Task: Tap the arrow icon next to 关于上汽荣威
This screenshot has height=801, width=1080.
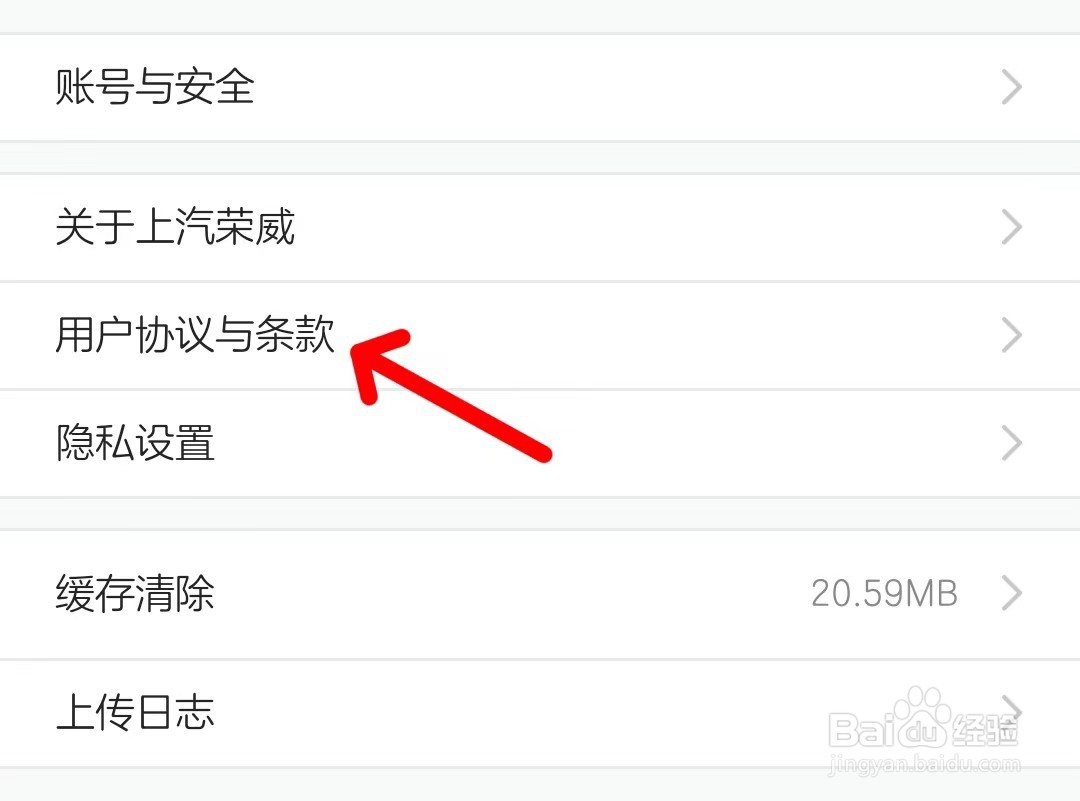Action: point(1011,227)
